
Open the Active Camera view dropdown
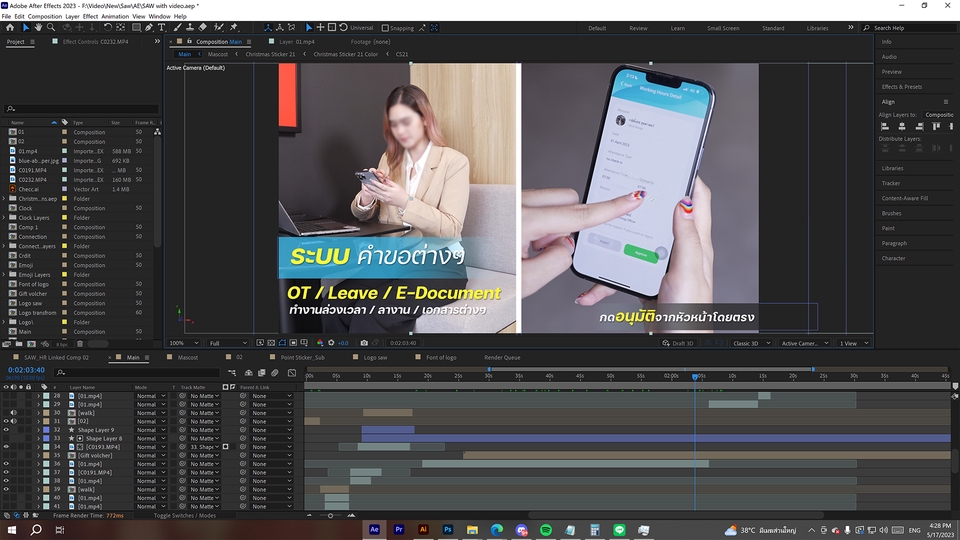pos(803,343)
